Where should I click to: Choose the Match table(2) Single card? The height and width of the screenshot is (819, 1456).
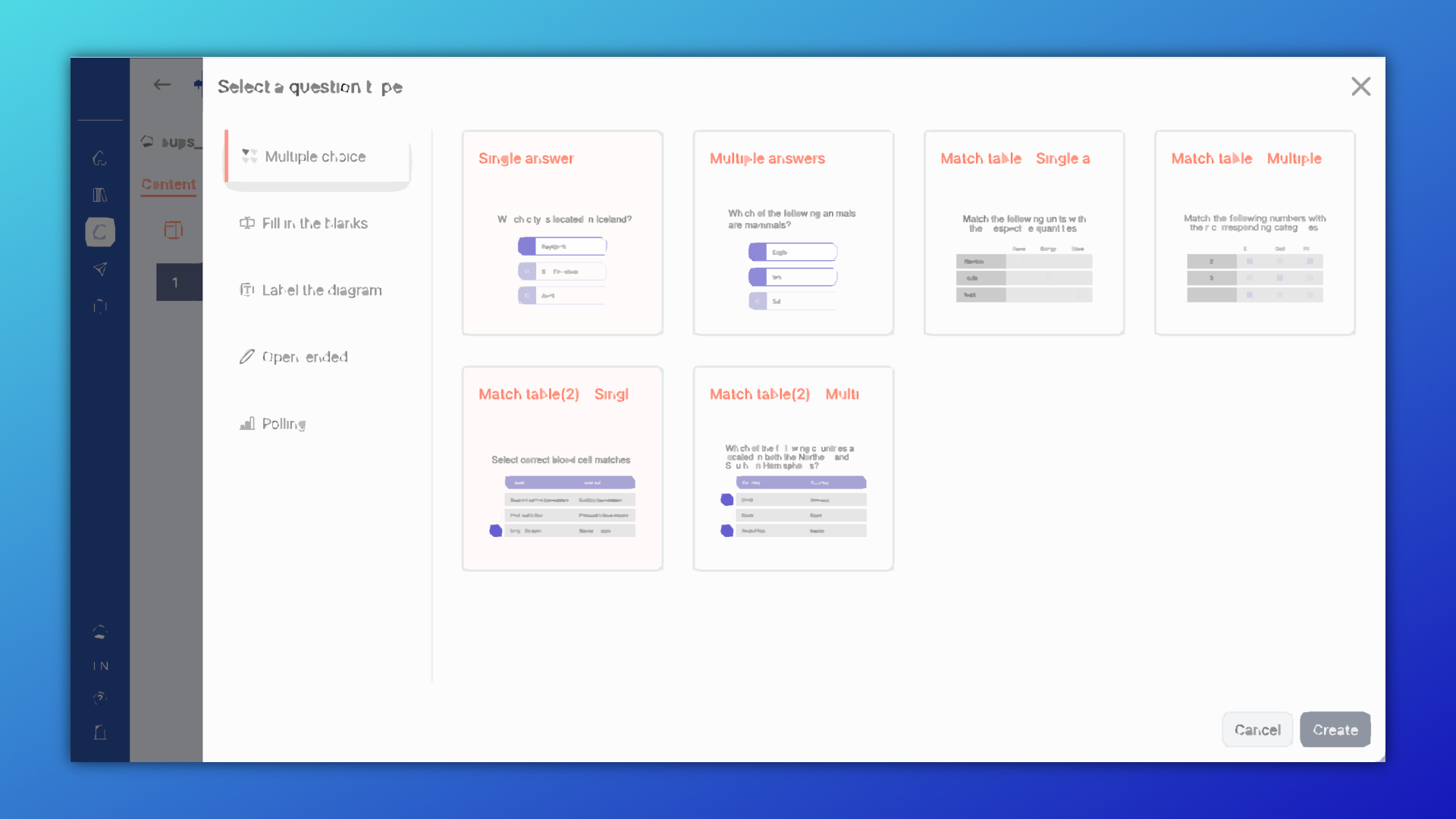563,469
